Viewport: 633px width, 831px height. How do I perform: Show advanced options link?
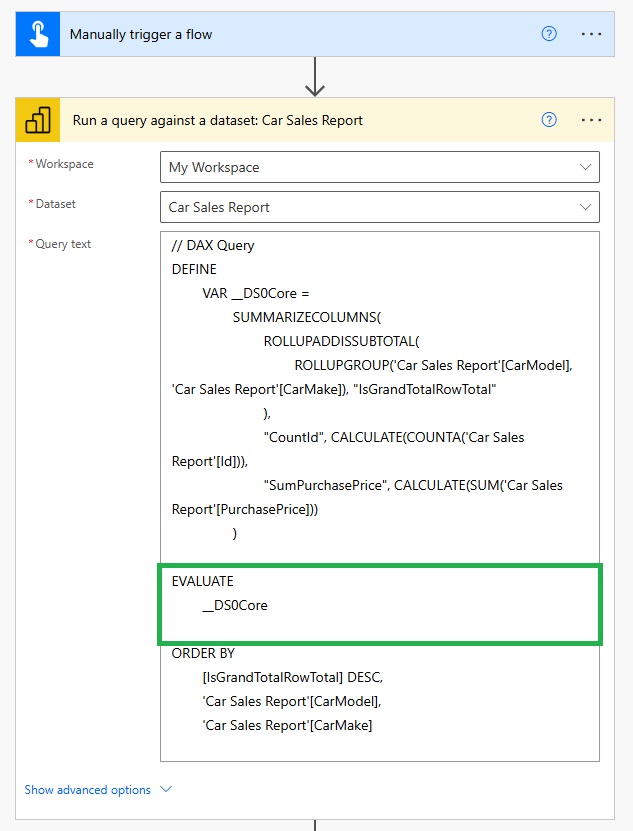(x=87, y=790)
